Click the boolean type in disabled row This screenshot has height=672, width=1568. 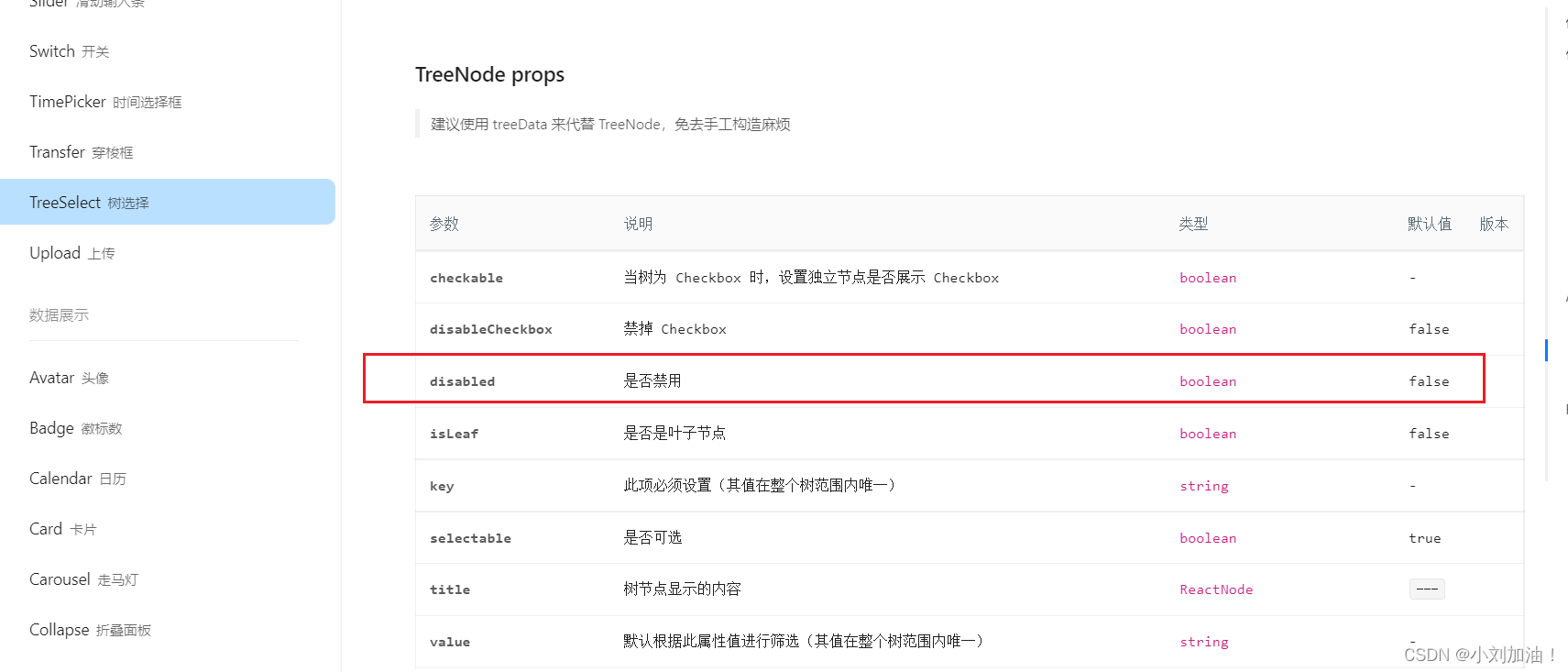1208,381
